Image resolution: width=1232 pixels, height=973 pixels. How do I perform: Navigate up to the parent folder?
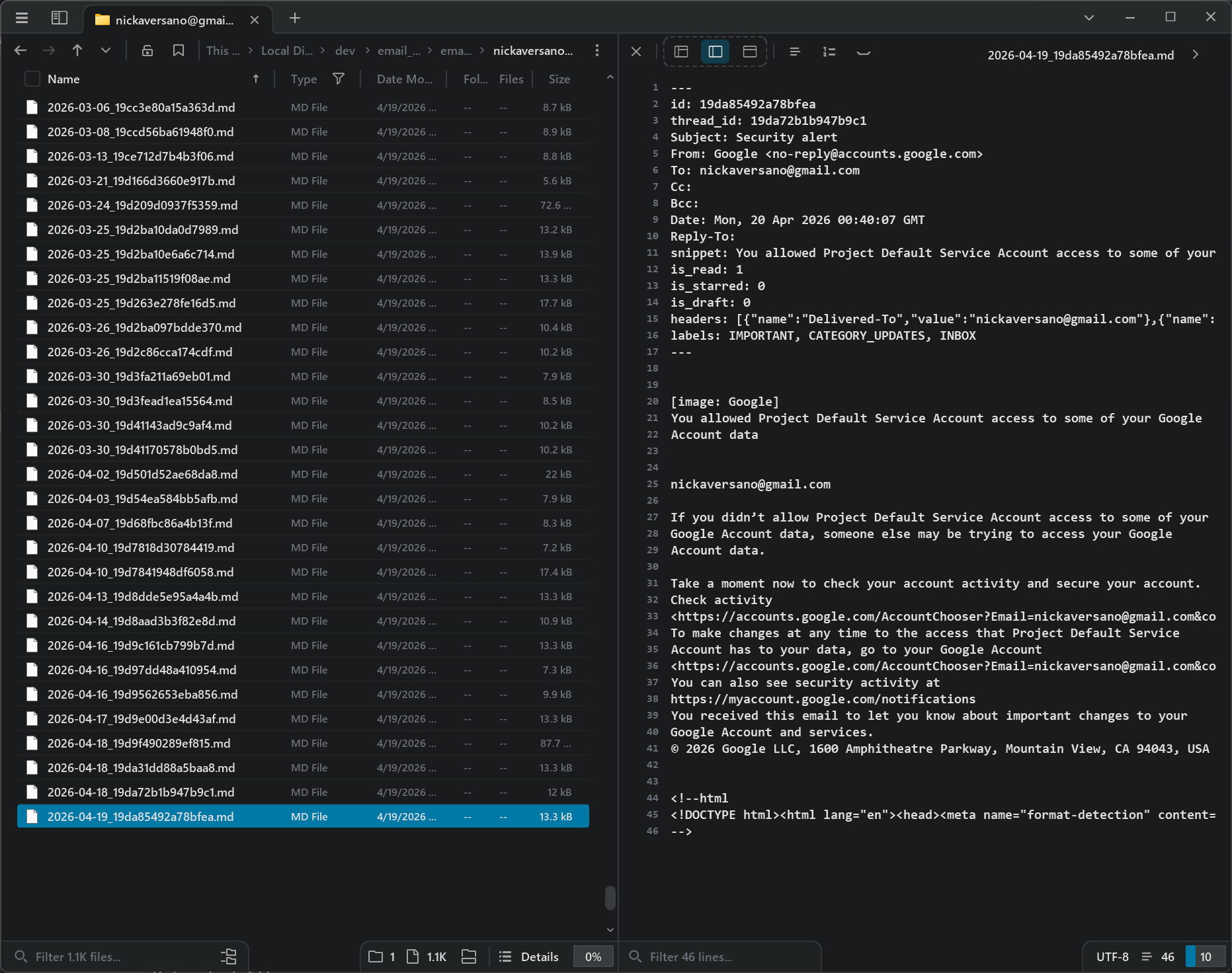77,51
